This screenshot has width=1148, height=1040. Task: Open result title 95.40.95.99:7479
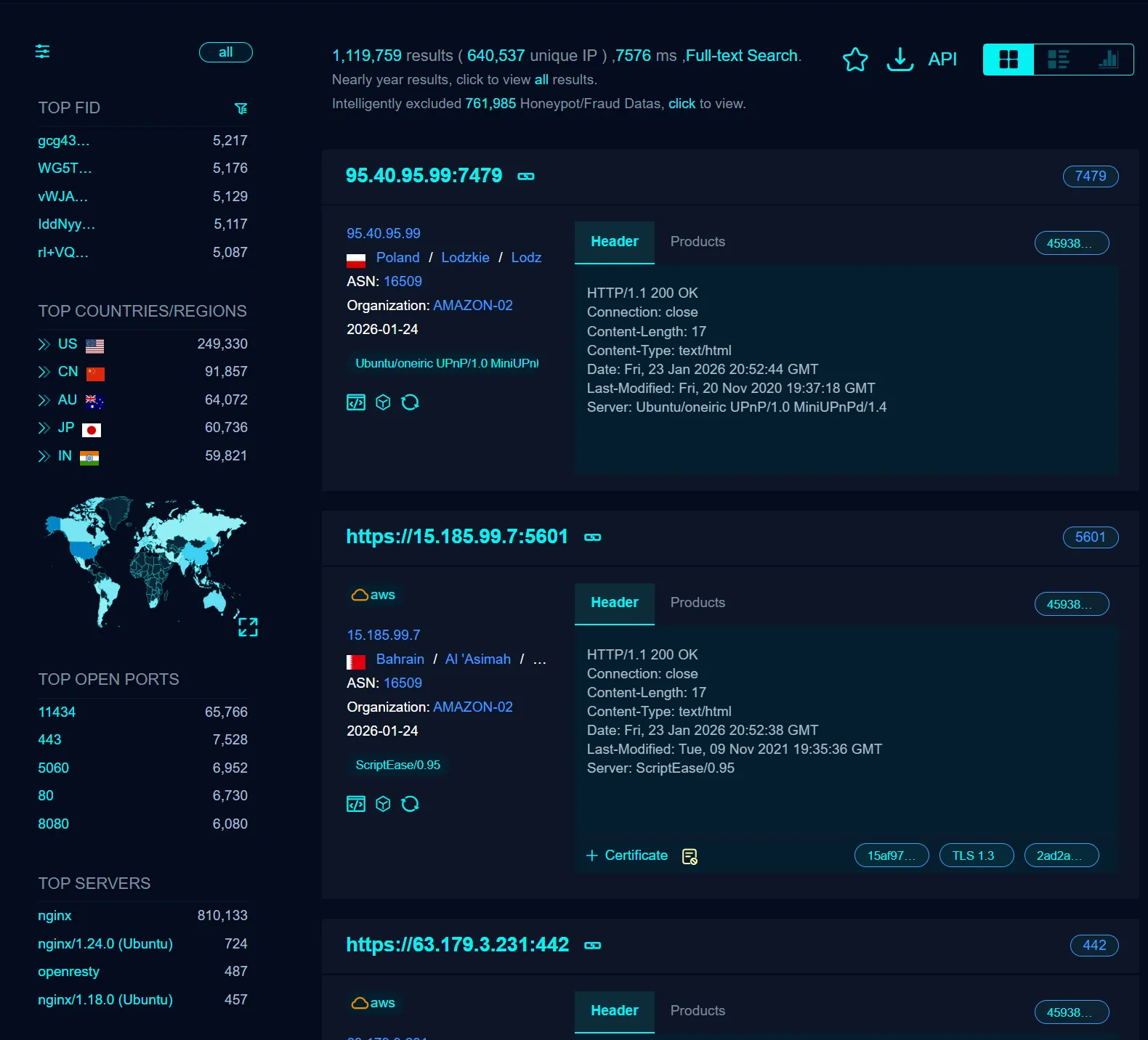click(424, 176)
